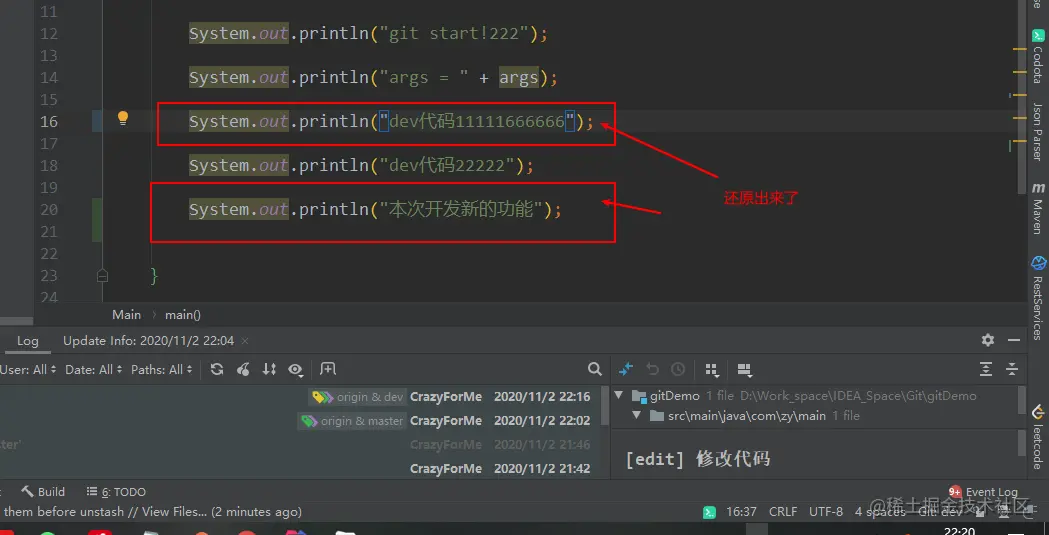Viewport: 1049px width, 535px height.
Task: Click the 16:37 caret position indicator
Action: pos(741,512)
